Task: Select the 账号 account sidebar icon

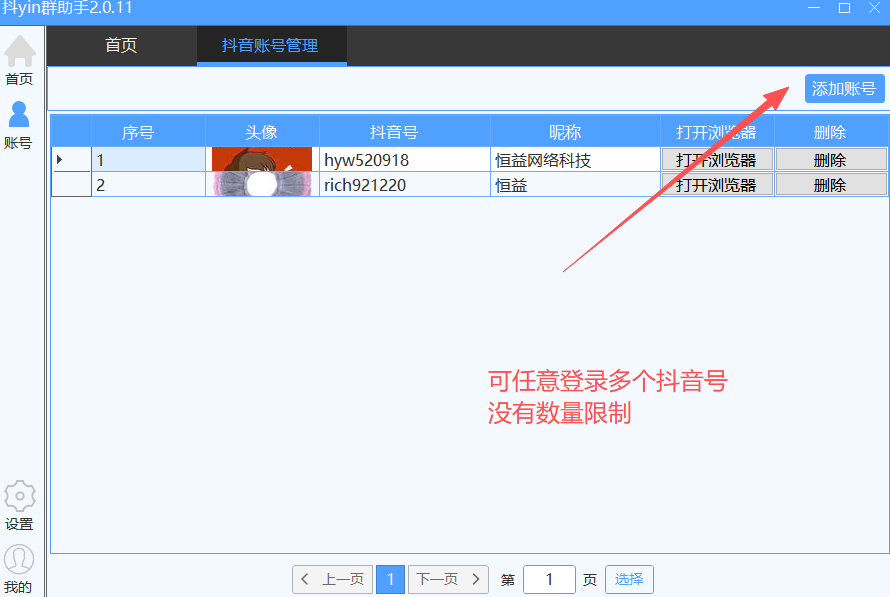Action: [x=19, y=125]
